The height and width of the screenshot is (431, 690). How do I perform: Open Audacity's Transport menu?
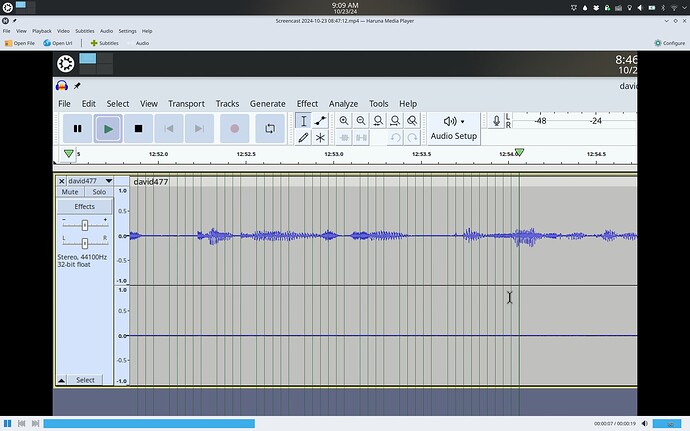point(186,104)
